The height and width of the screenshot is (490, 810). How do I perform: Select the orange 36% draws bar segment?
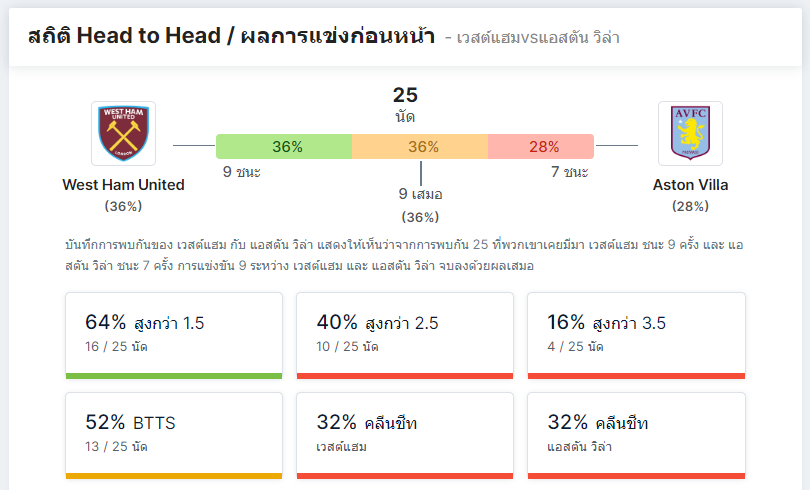(420, 147)
